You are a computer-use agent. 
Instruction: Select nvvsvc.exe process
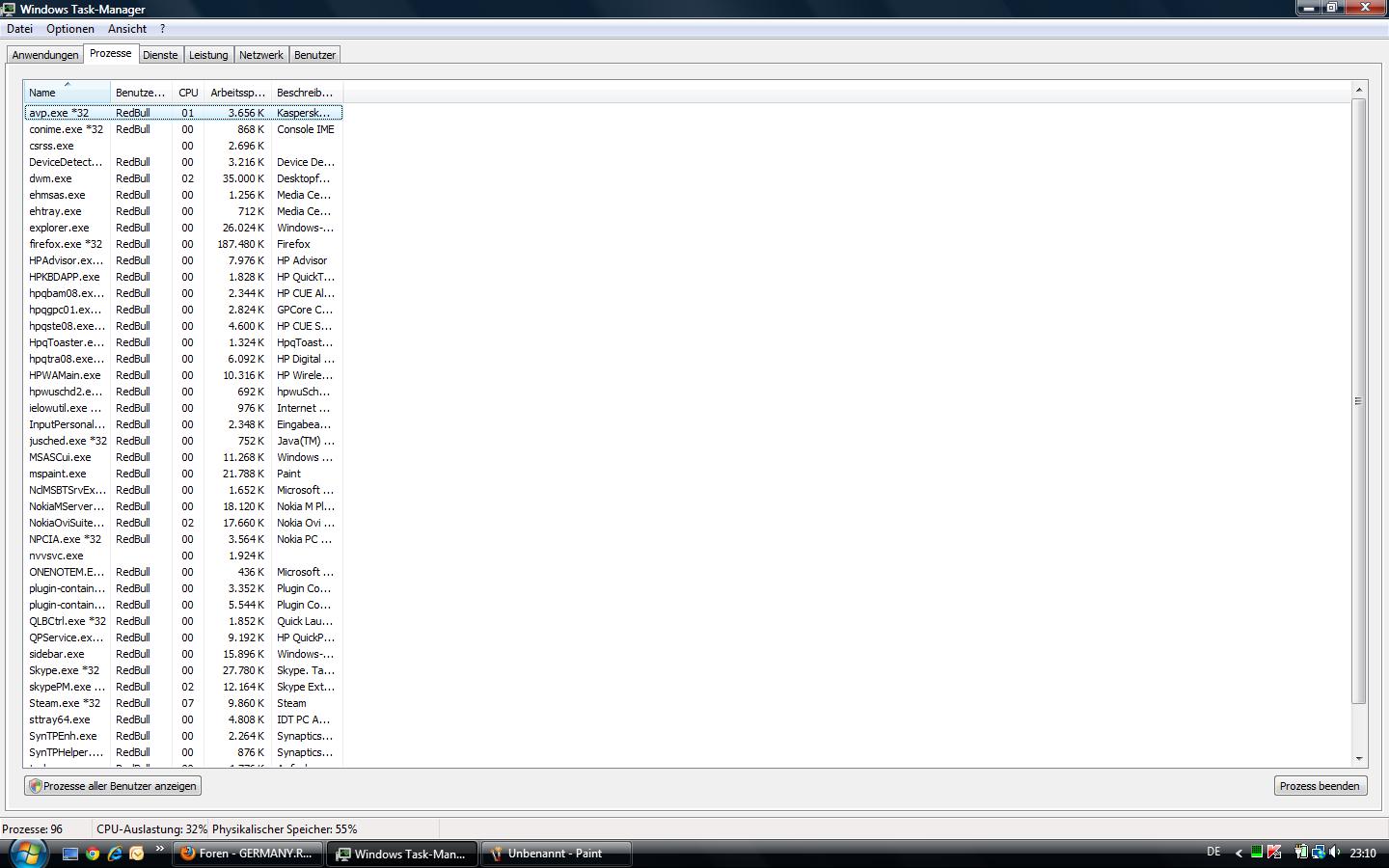pos(183,556)
